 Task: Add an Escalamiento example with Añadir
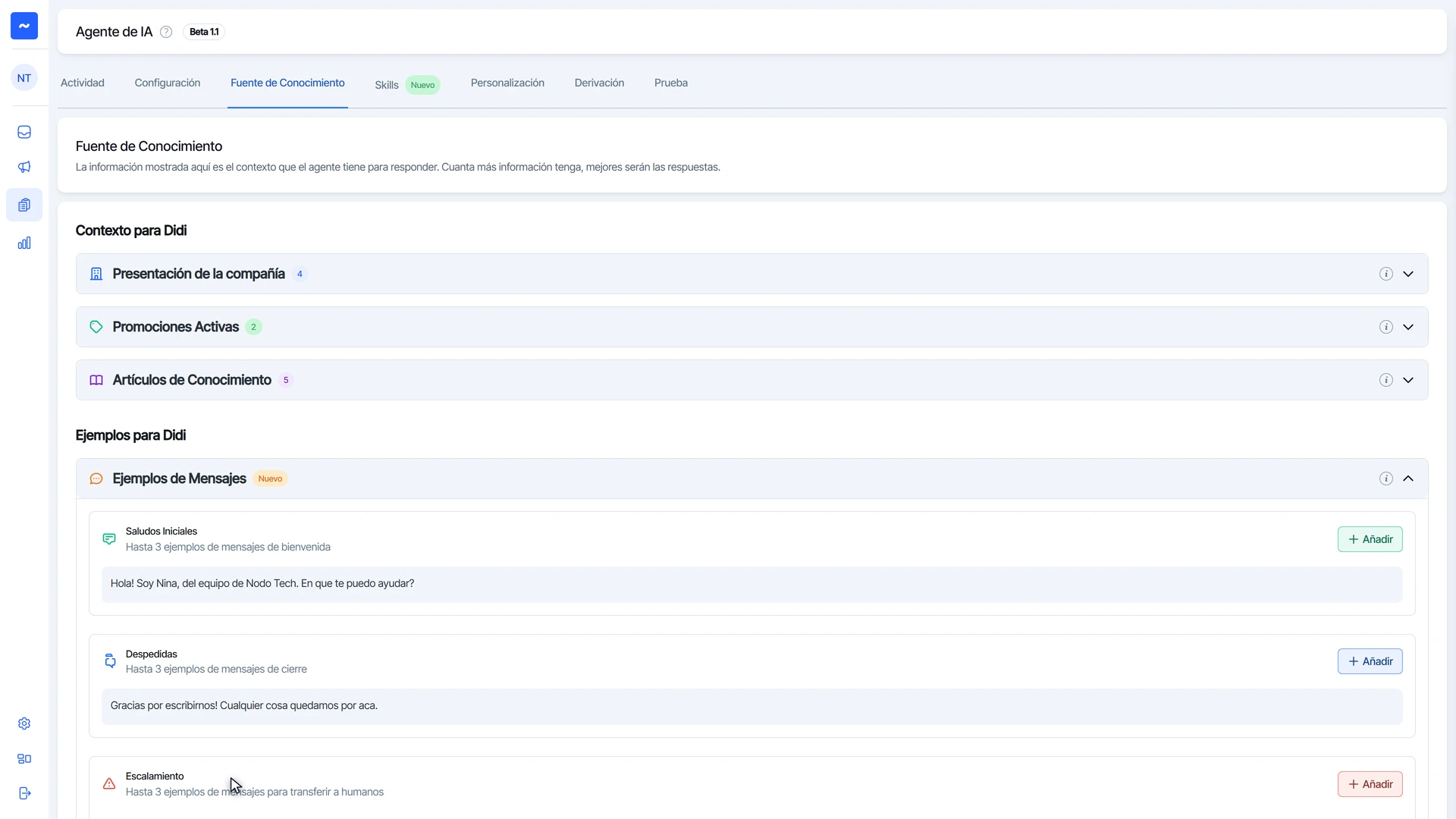click(1370, 784)
